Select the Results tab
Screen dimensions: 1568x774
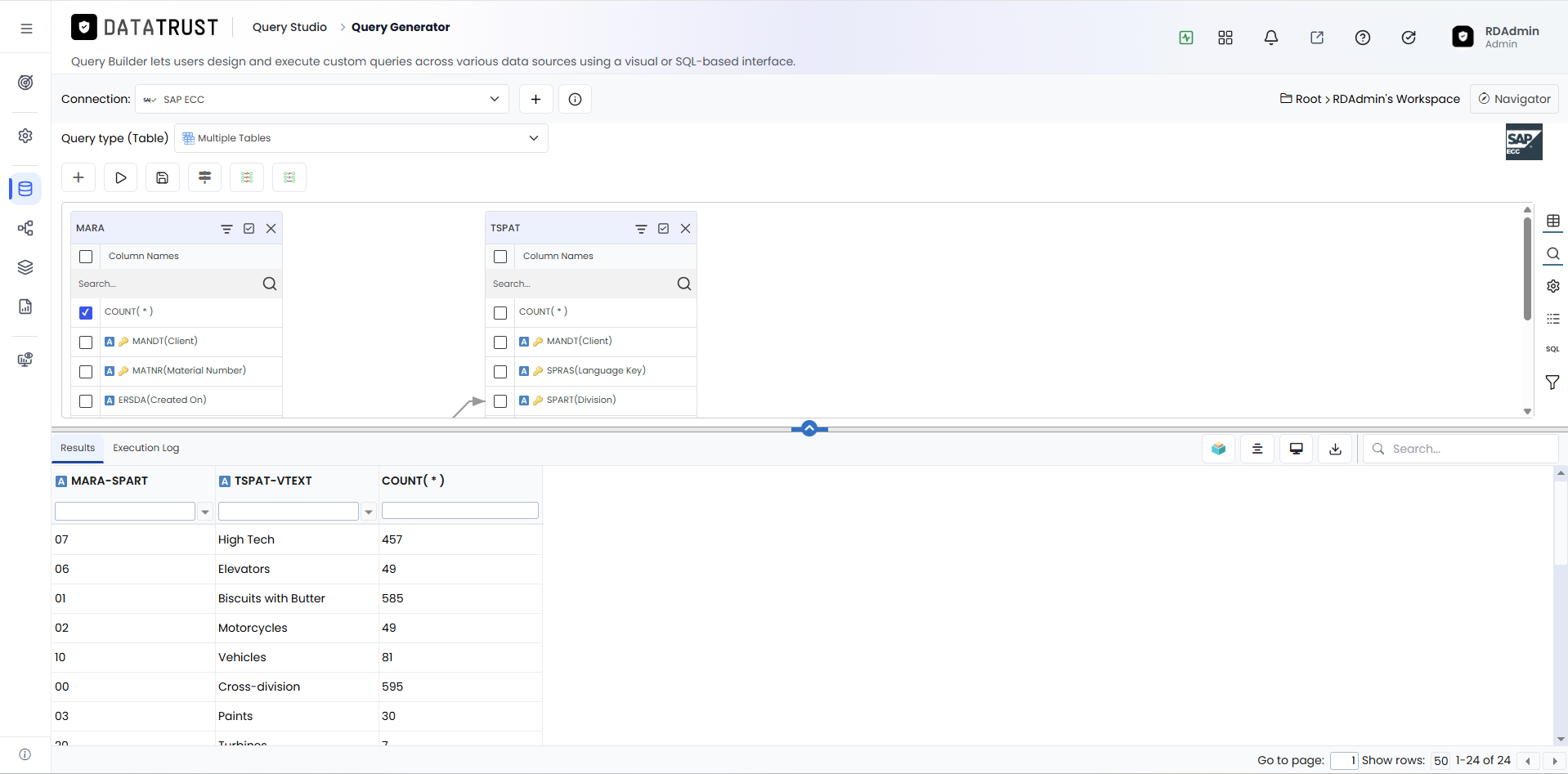(78, 448)
